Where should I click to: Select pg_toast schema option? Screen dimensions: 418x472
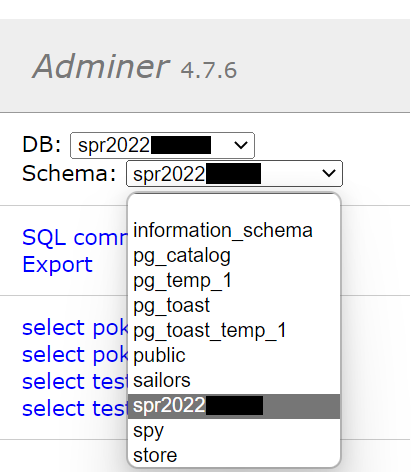pos(234,306)
